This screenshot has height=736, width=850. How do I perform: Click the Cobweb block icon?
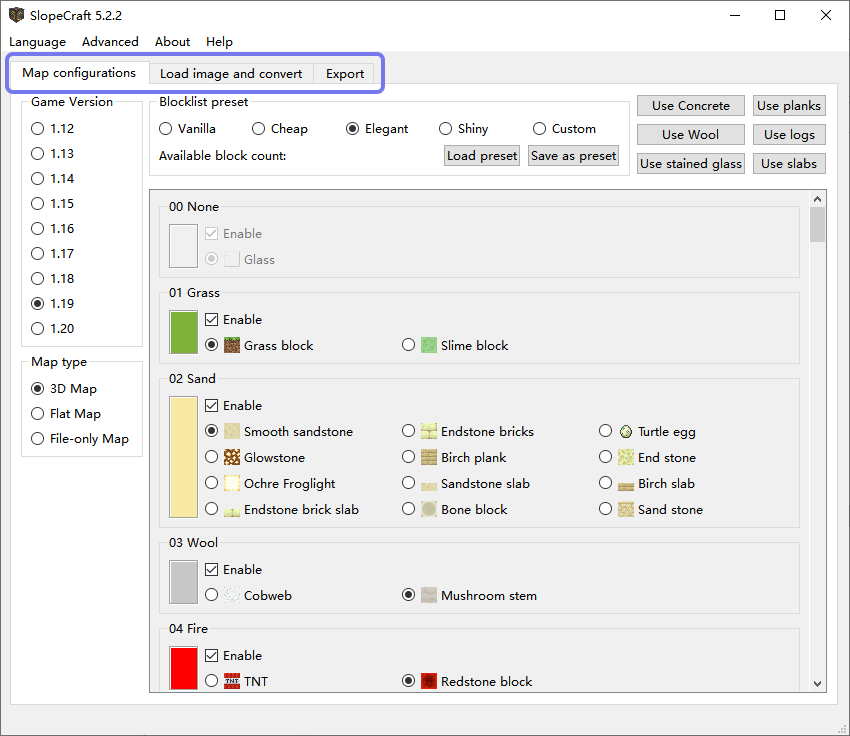coord(232,595)
